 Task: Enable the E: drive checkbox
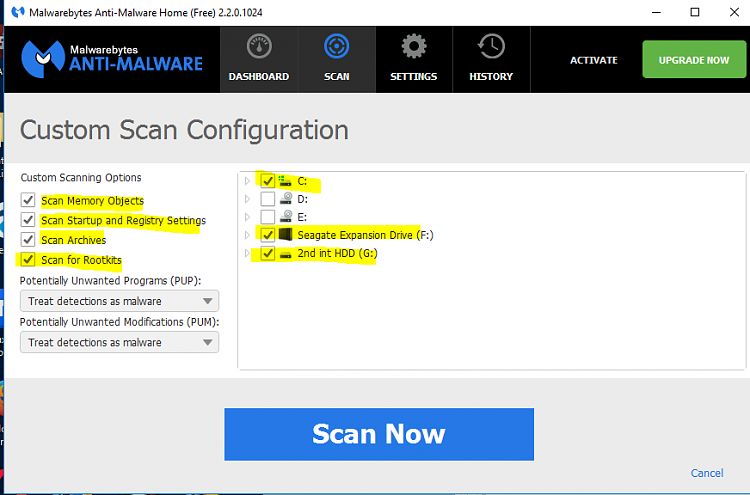[x=267, y=217]
